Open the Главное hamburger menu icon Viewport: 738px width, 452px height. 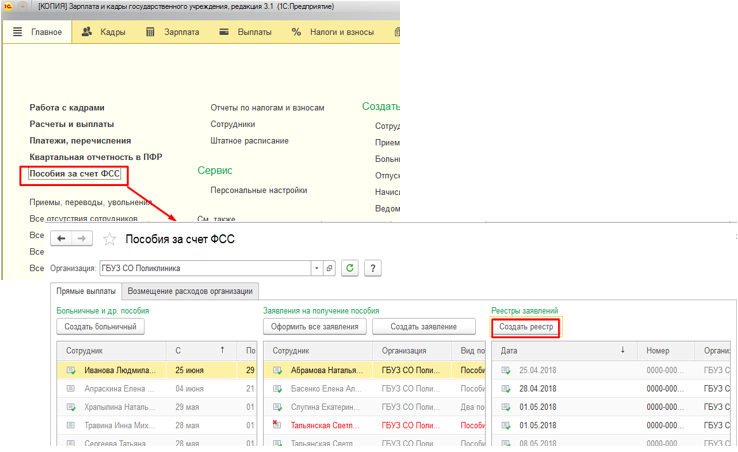click(18, 32)
